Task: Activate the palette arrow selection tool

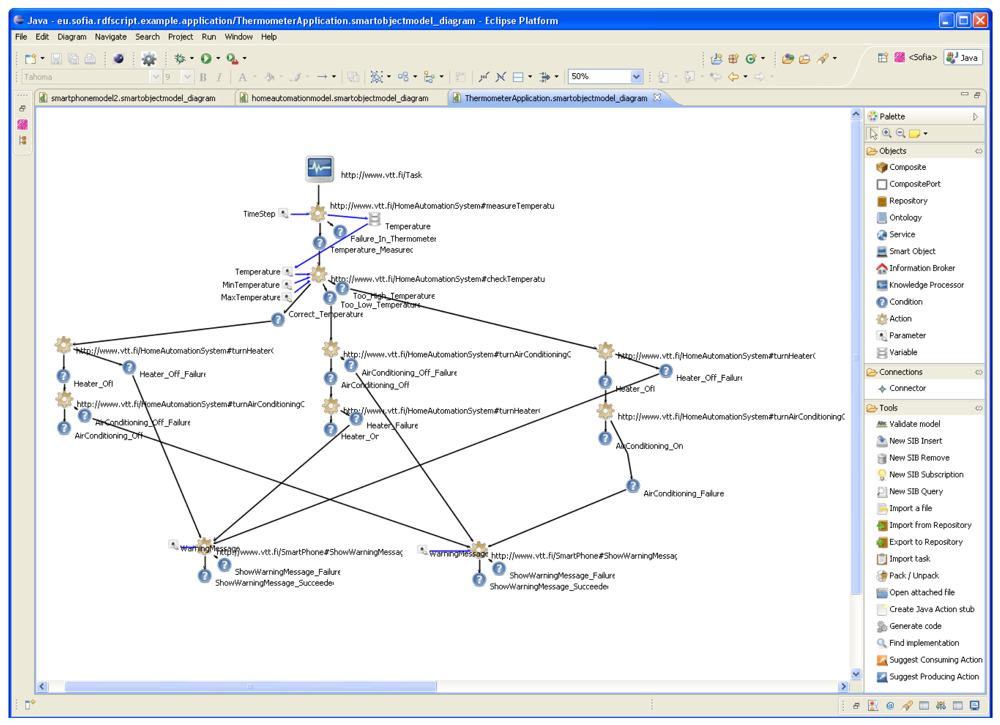Action: [x=873, y=133]
